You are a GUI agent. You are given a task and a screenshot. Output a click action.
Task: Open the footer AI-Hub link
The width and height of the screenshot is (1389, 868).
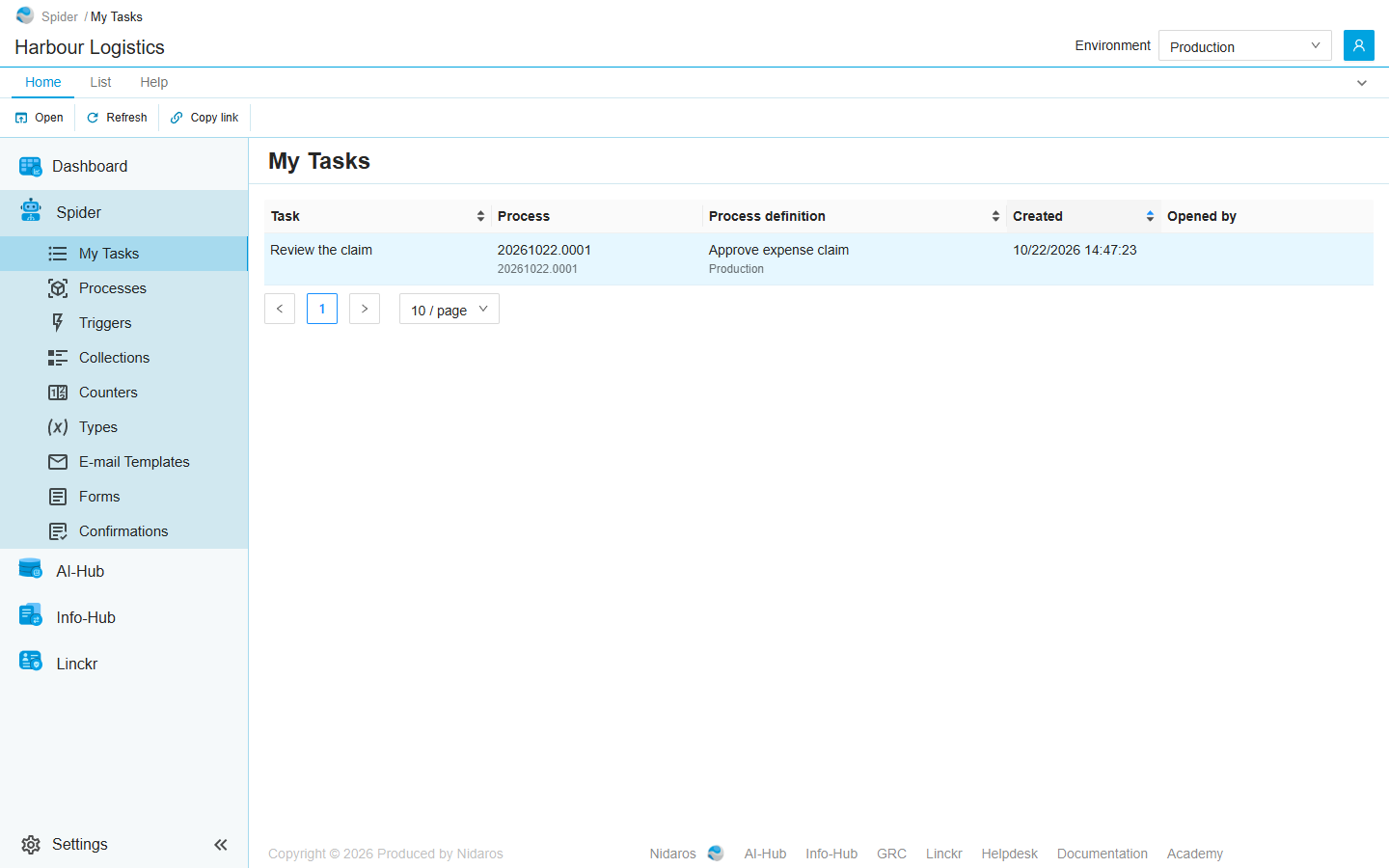(x=765, y=854)
